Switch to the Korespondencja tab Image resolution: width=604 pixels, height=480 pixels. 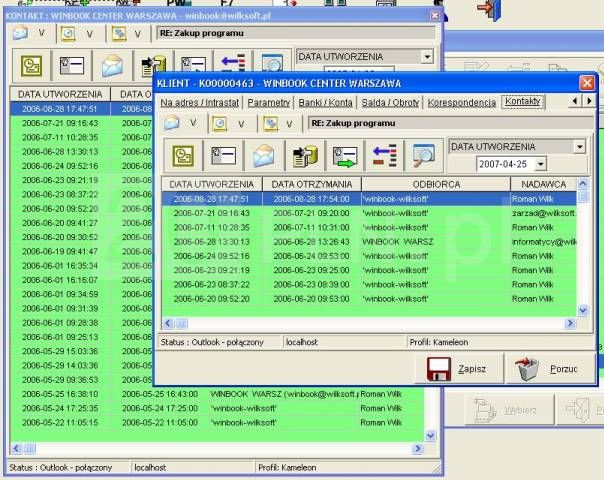[x=461, y=102]
